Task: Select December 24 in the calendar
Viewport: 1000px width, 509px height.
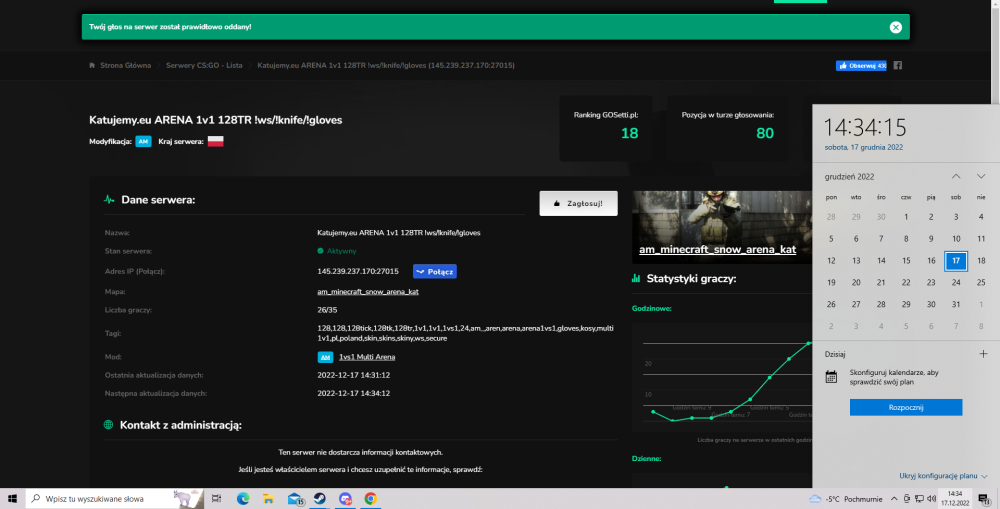Action: (956, 283)
